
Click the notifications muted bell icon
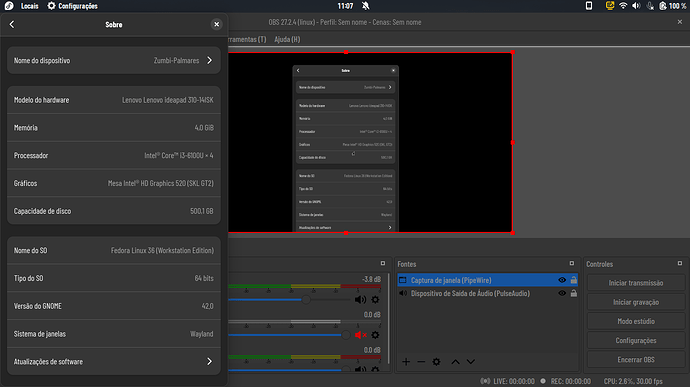(x=366, y=6)
